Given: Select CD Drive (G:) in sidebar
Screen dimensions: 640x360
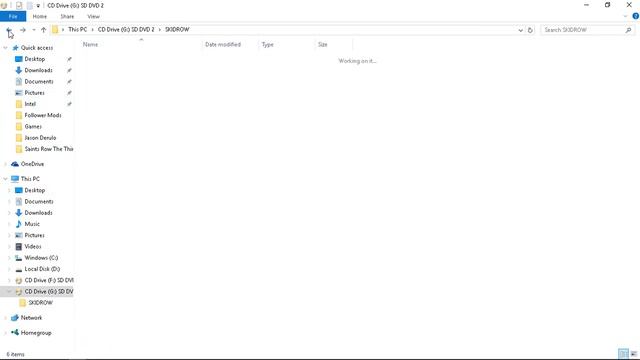Looking at the screenshot, I should coord(49,291).
